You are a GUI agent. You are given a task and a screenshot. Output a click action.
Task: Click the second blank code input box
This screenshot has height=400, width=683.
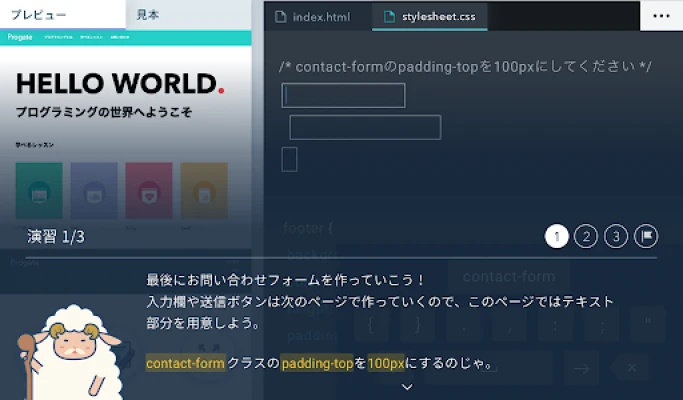click(365, 127)
